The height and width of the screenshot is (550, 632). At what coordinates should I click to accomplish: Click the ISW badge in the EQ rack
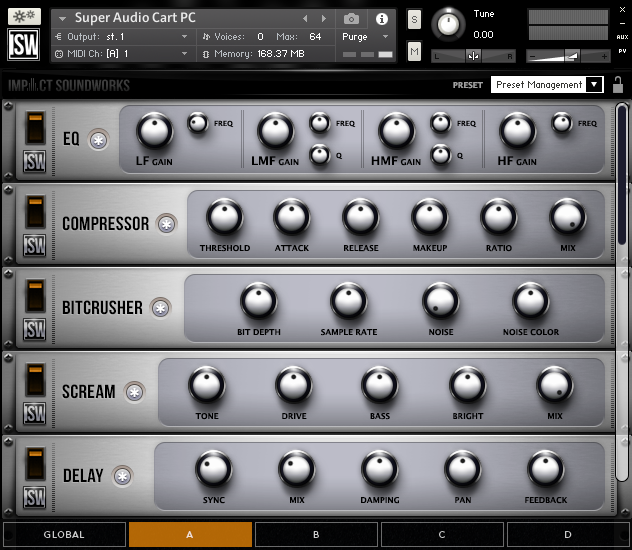tap(35, 162)
